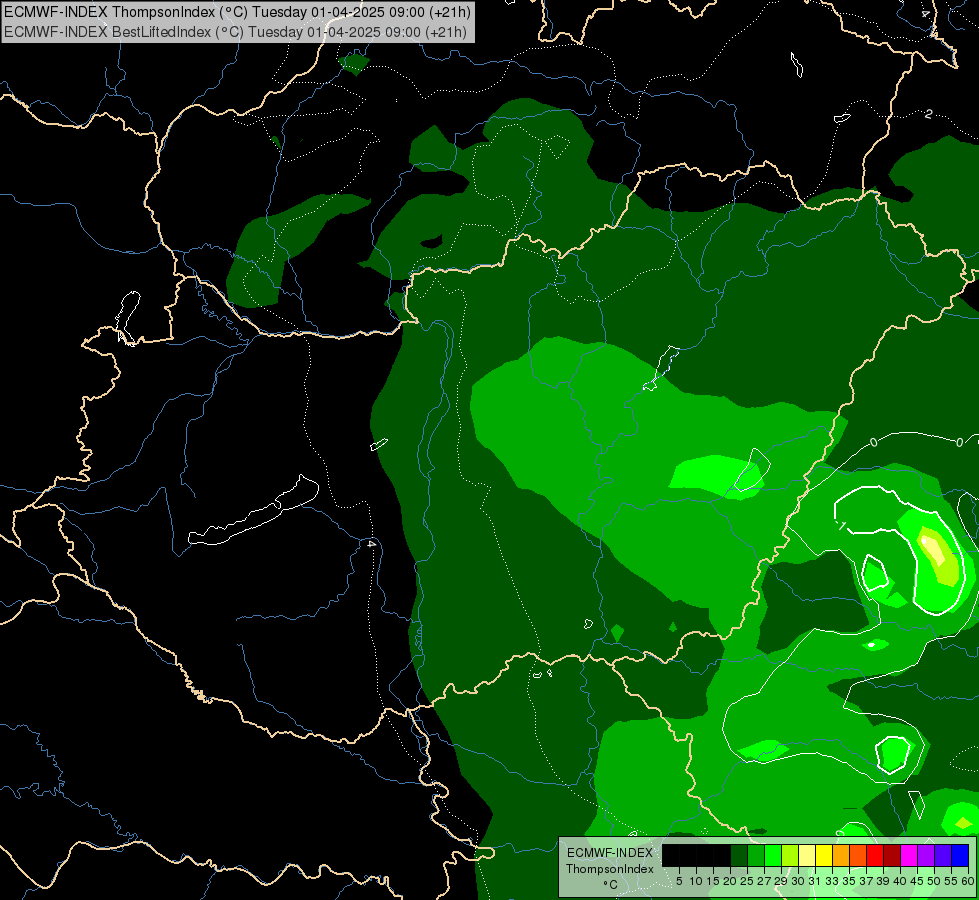979x900 pixels.
Task: Select the pure yellow 31-33 legend swatch
Action: pyautogui.click(x=824, y=855)
